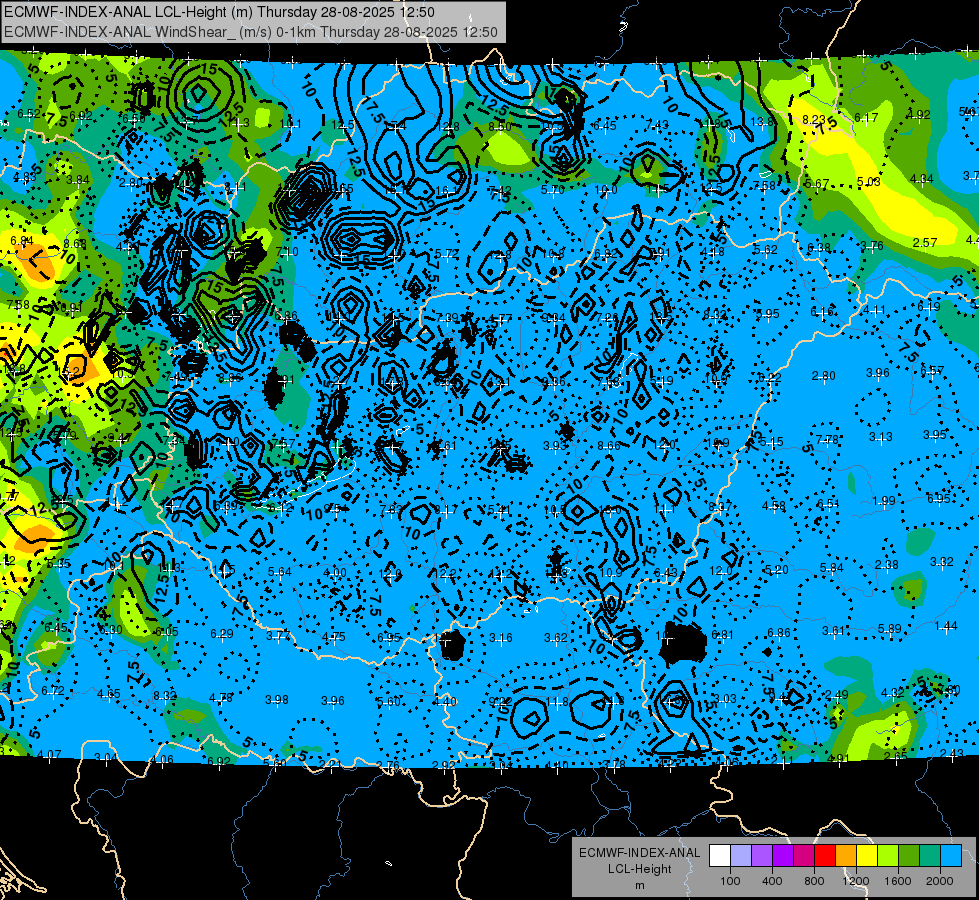Select the grid value 1.99

(884, 500)
